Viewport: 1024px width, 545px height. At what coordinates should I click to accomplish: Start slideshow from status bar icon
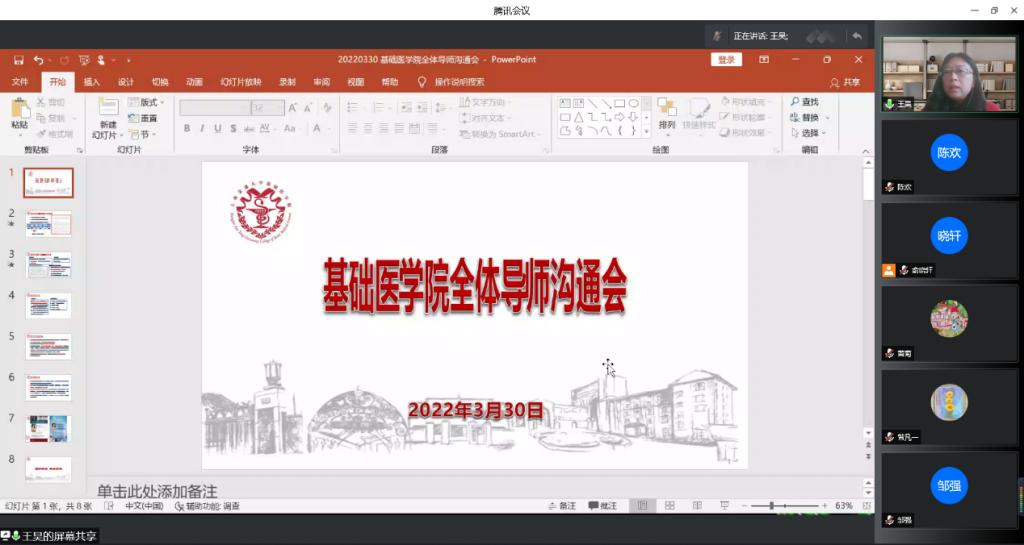(724, 506)
